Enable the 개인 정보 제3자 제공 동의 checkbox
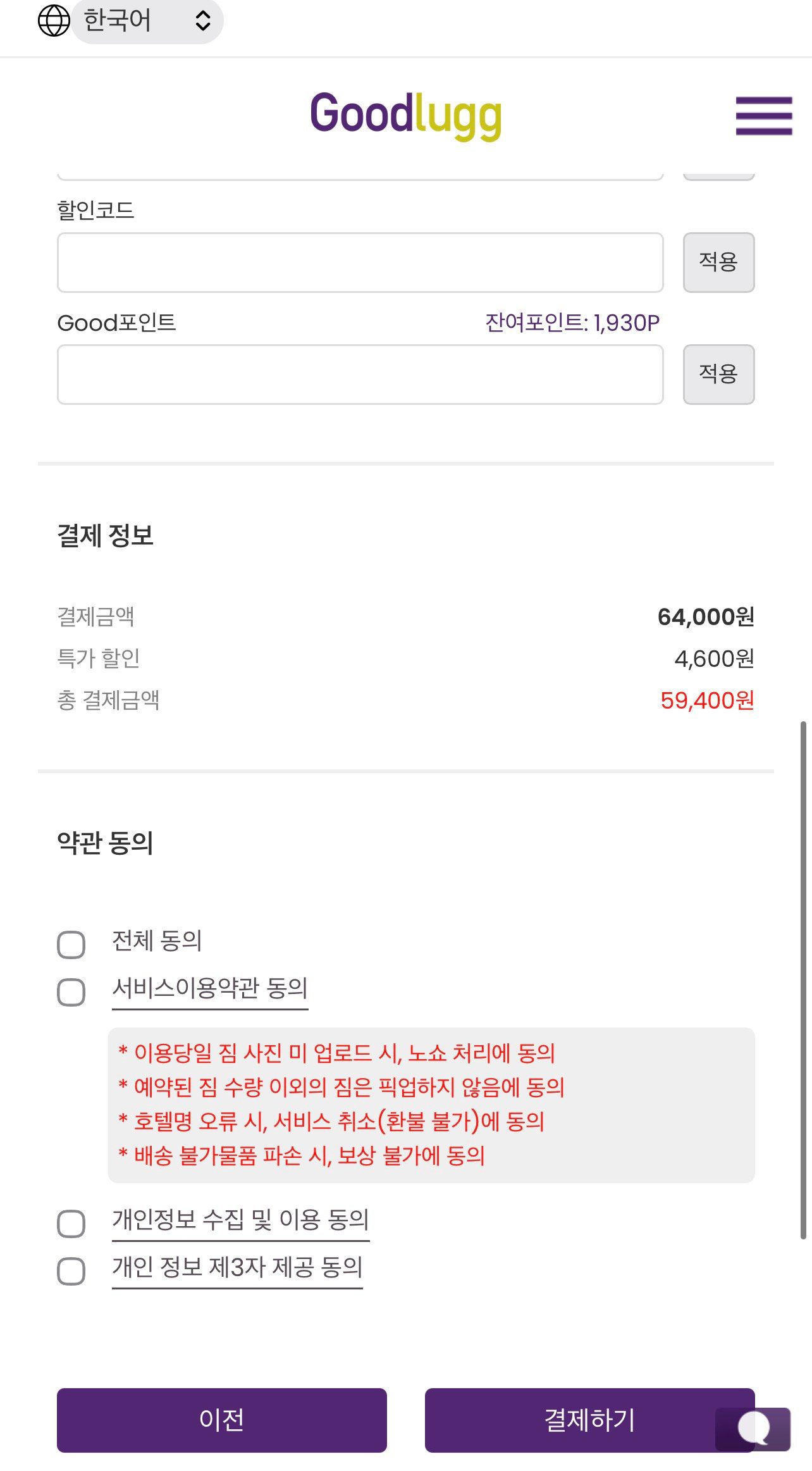The width and height of the screenshot is (812, 1471). pos(71,1271)
